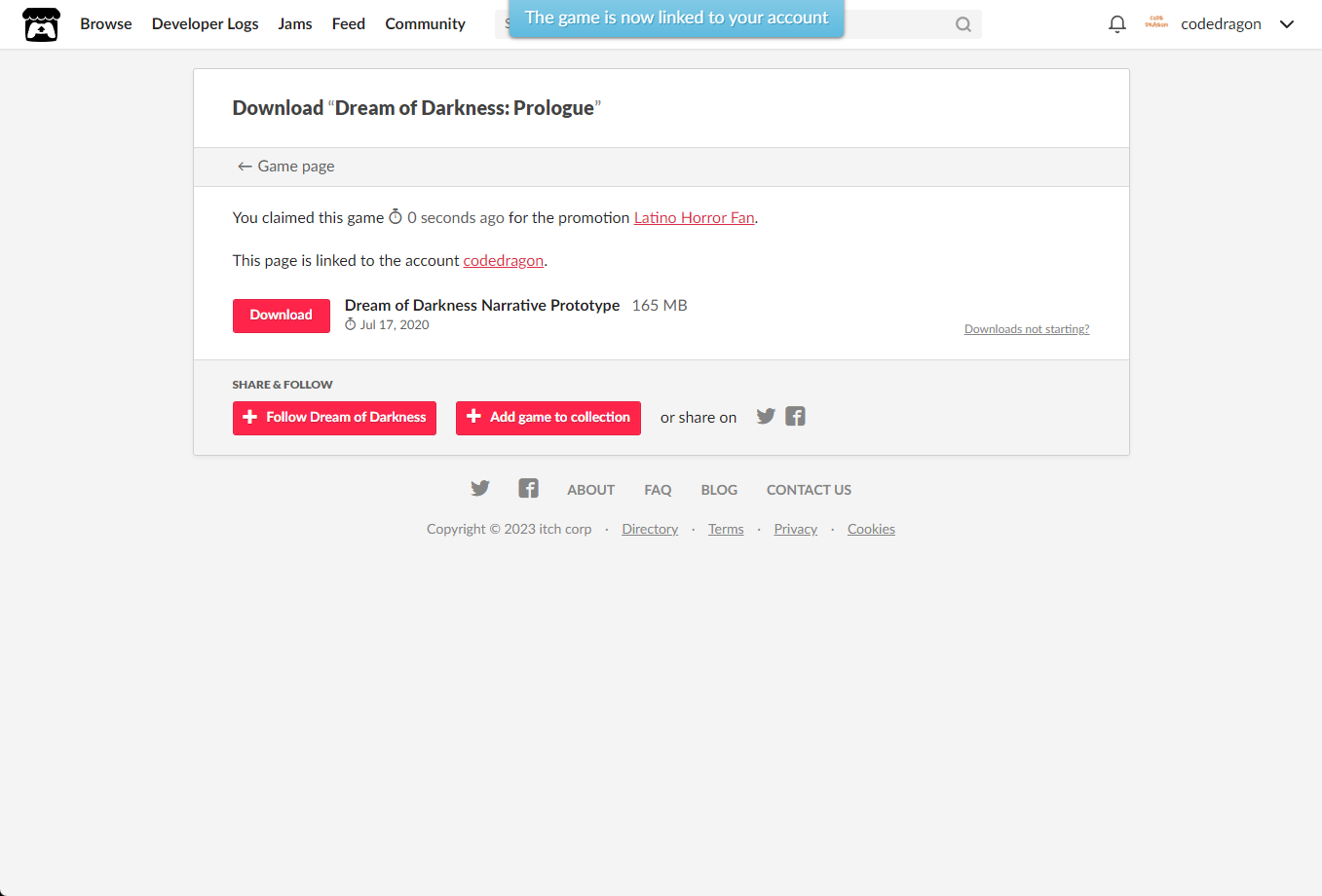
Task: Open the Terms footer link
Action: pos(726,529)
